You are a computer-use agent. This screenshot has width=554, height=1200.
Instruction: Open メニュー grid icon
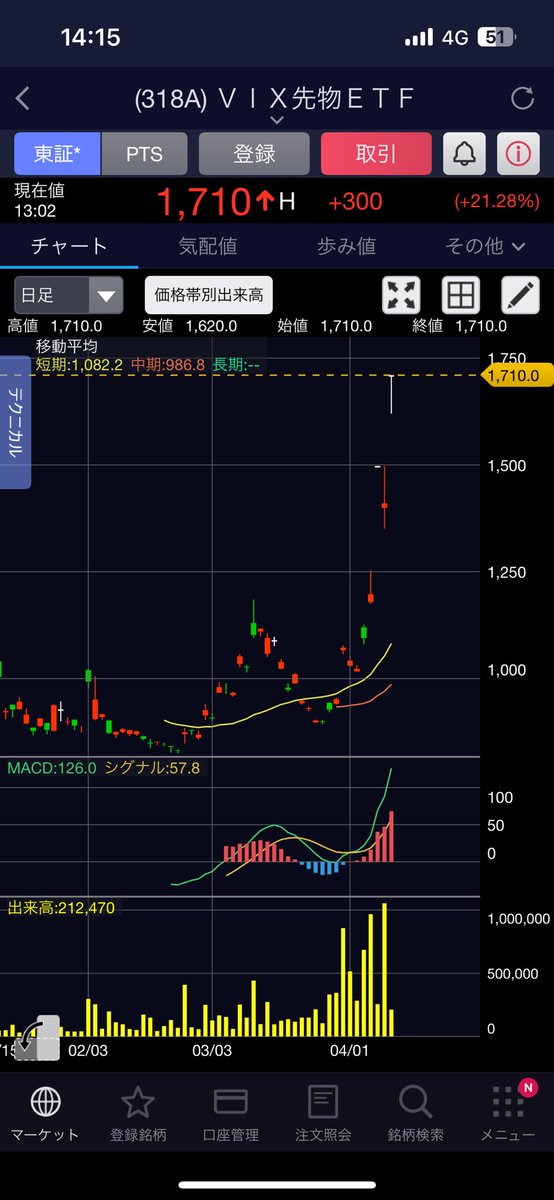pos(509,1102)
